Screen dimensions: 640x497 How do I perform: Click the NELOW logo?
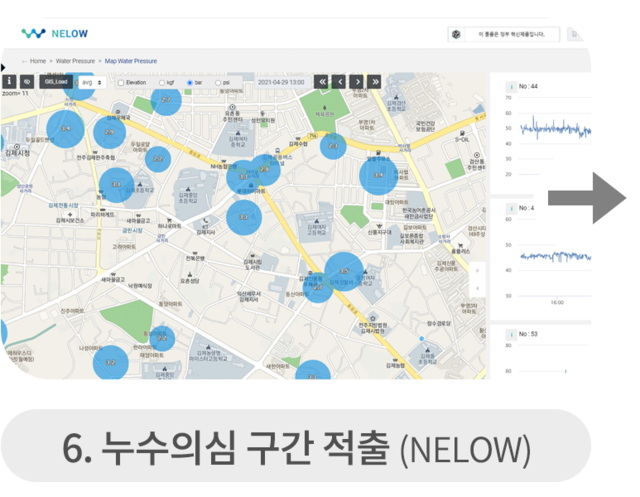[x=55, y=33]
